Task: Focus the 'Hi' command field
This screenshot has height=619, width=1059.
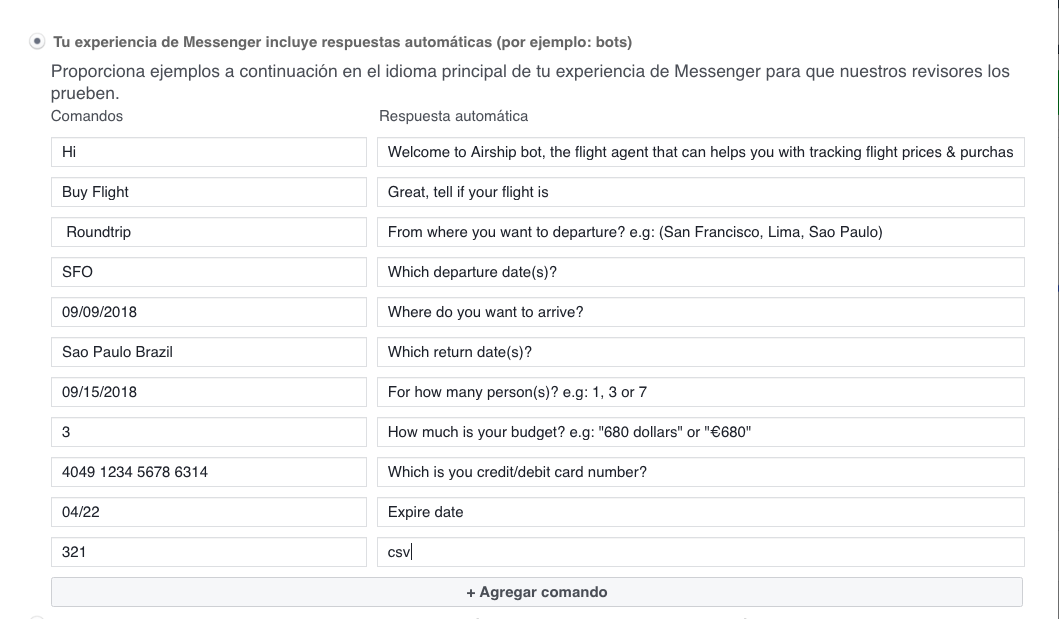Action: click(209, 152)
